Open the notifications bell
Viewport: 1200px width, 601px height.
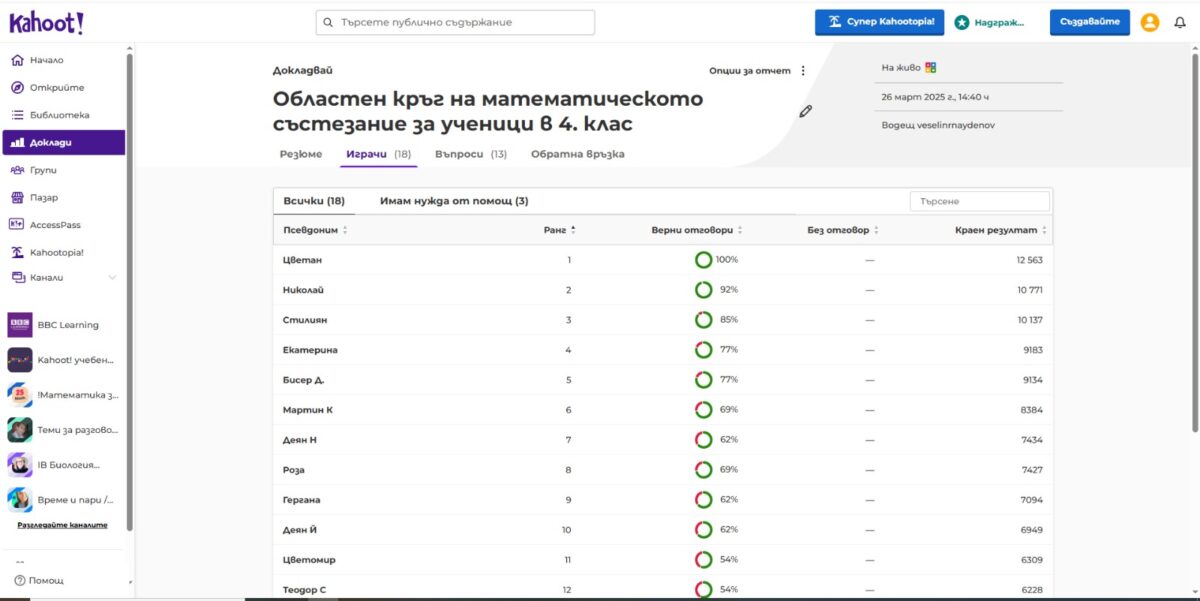1180,22
